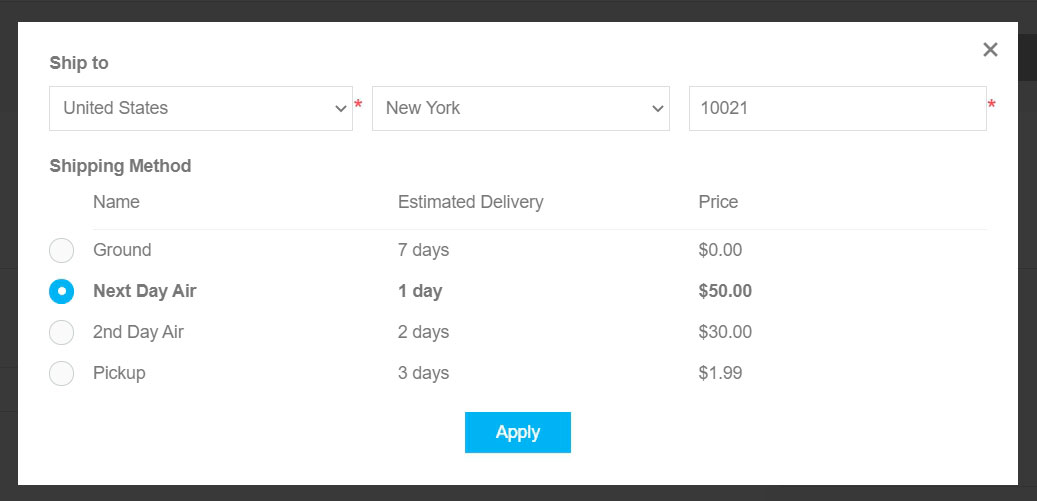
Task: Open the United States country dropdown
Action: click(200, 108)
